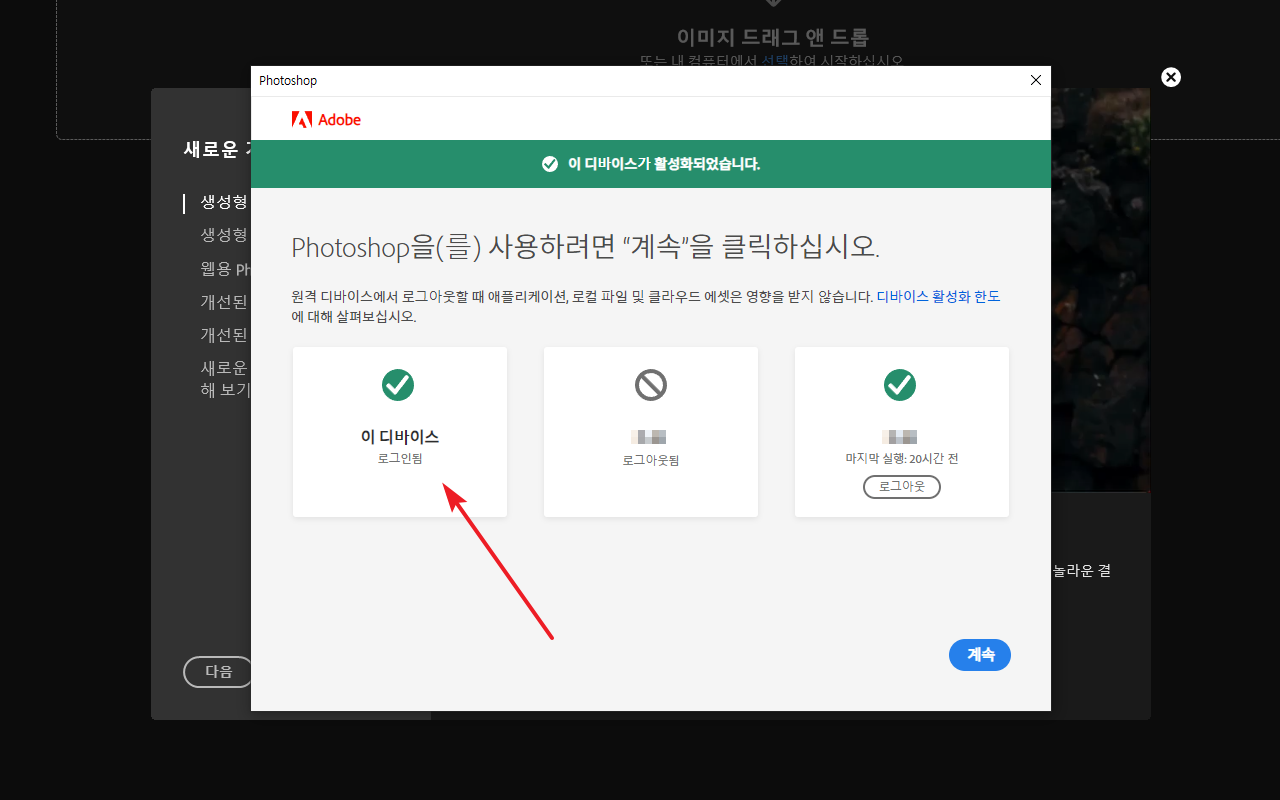Image resolution: width=1280 pixels, height=800 pixels.
Task: Click the Adobe logo in the dialog header
Action: (x=326, y=120)
